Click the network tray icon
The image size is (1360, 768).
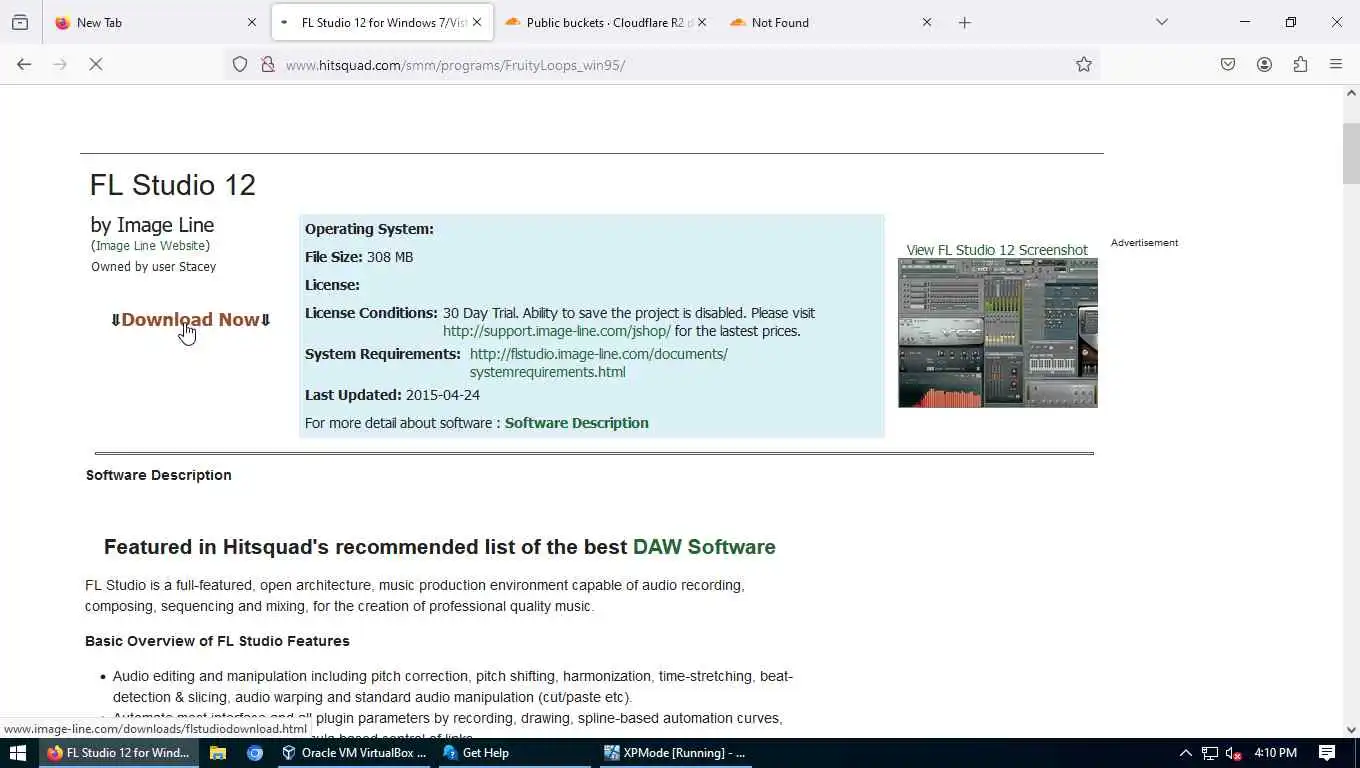pyautogui.click(x=1210, y=753)
